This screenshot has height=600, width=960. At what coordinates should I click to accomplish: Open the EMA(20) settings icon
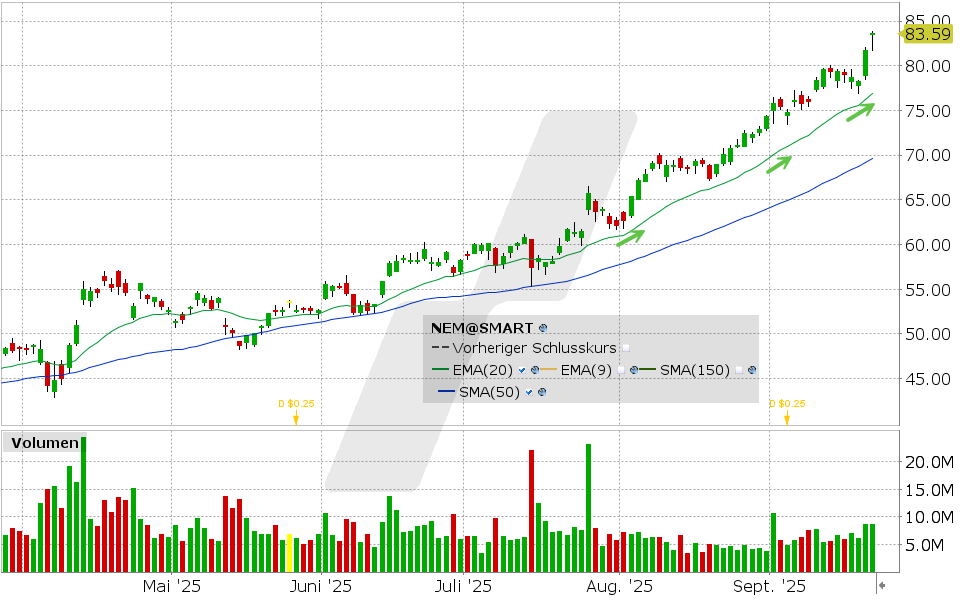point(535,370)
